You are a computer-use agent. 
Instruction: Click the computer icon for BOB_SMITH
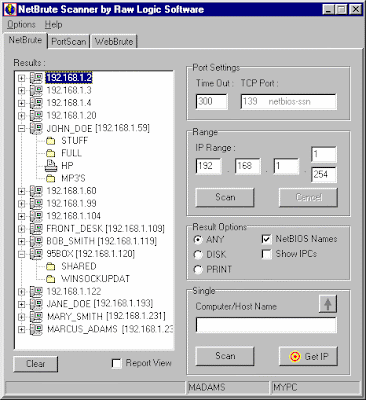coord(36,241)
